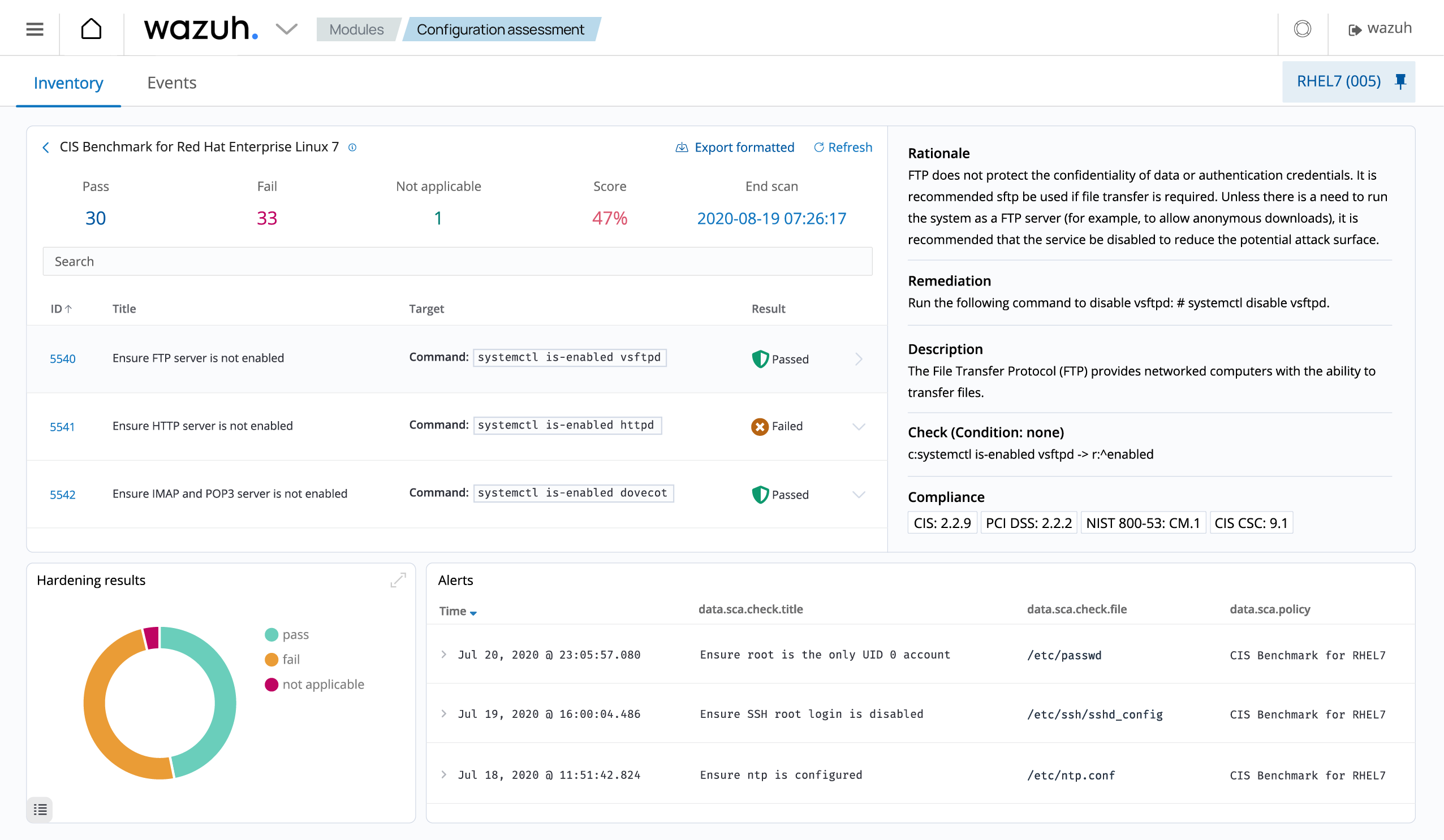1444x840 pixels.
Task: Click data.sca.check.file column header
Action: tap(1077, 609)
